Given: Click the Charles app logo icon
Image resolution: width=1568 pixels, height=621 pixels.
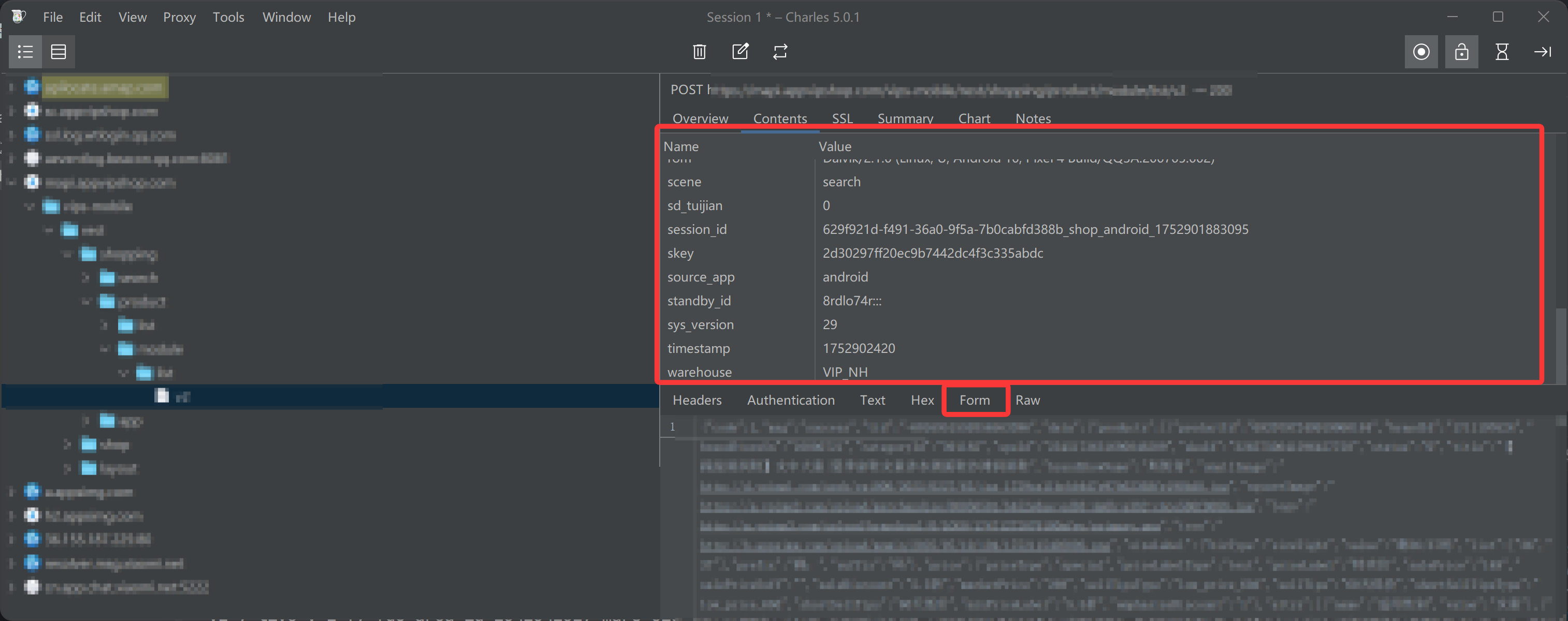Looking at the screenshot, I should 18,17.
